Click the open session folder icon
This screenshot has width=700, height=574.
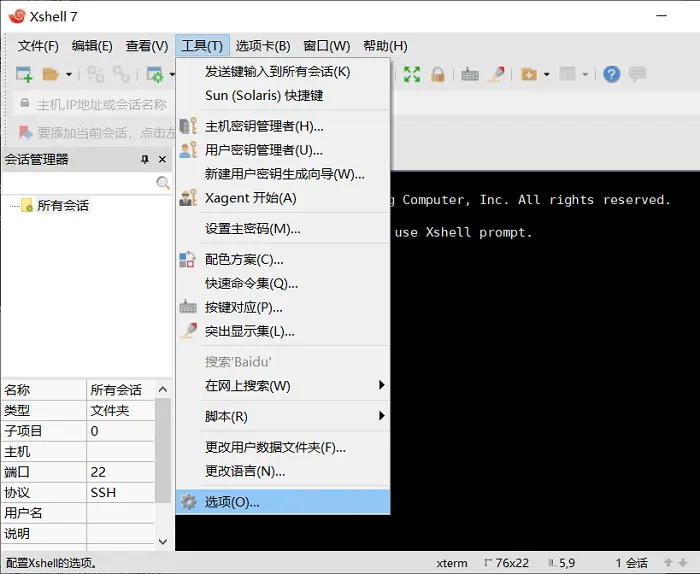[51, 74]
